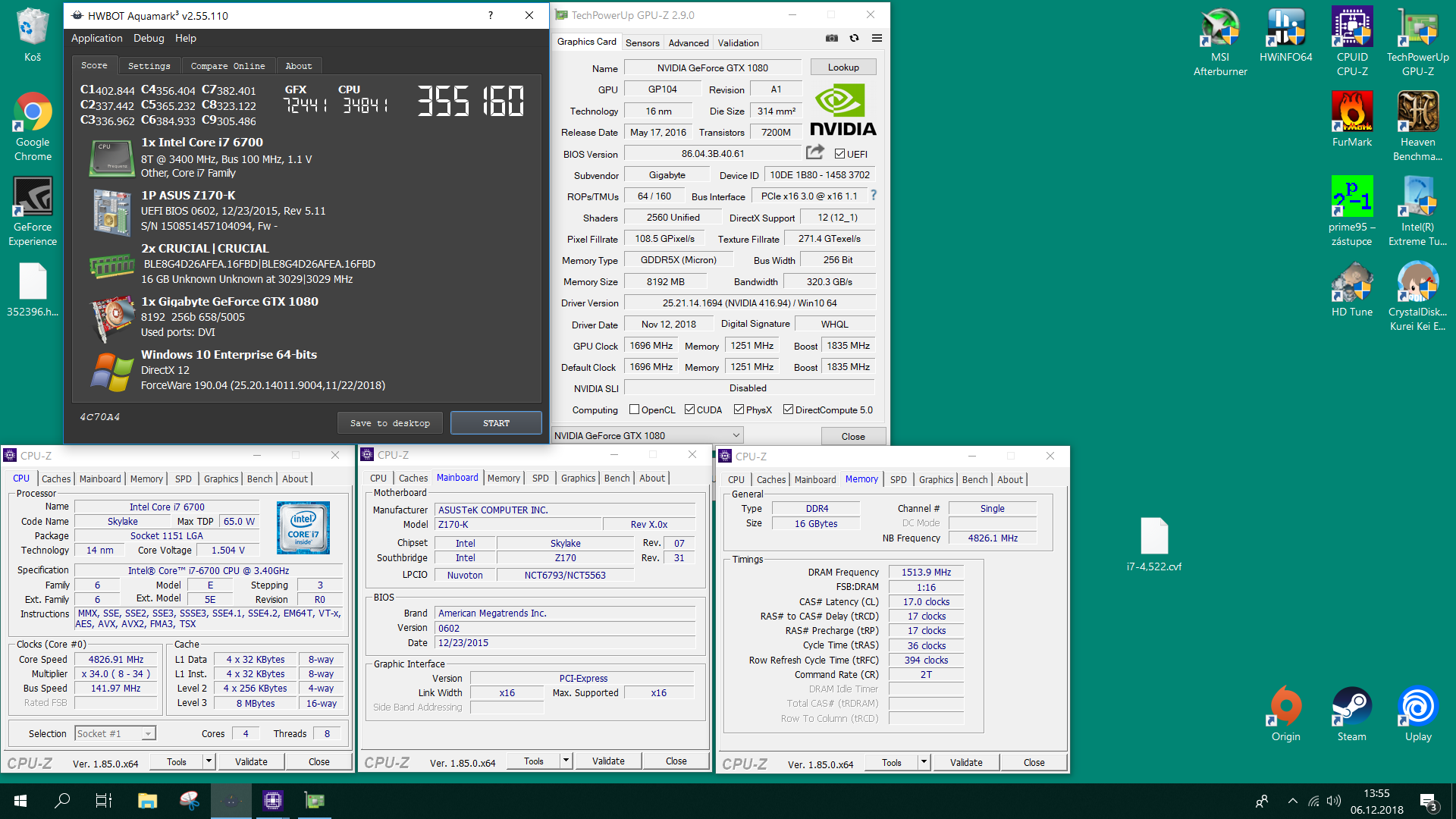Open the Bench tab in the right CPU-Z window
This screenshot has height=819, width=1456.
(975, 480)
